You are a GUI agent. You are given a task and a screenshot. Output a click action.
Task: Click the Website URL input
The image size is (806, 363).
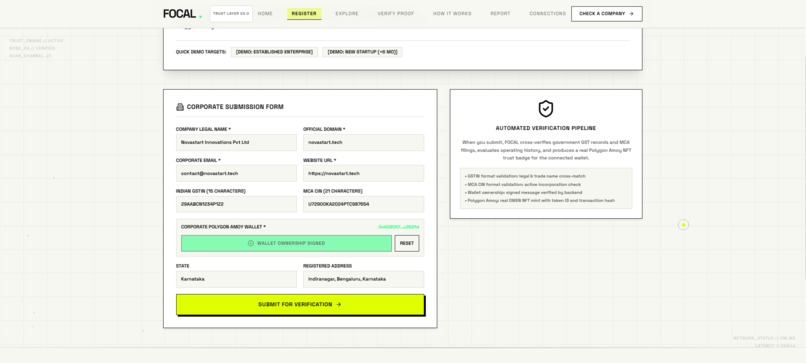(x=363, y=173)
